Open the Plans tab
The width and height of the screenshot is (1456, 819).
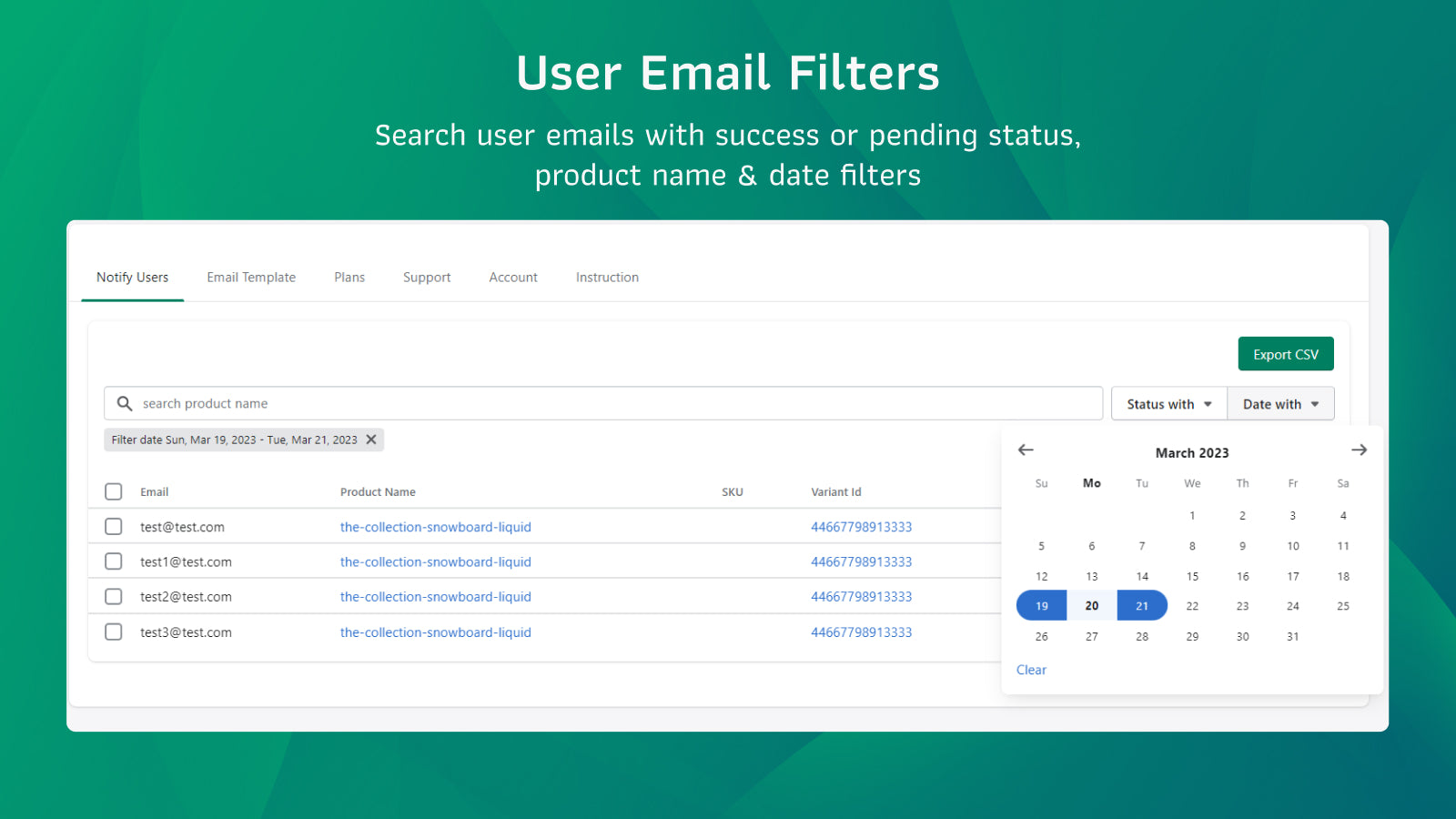(x=349, y=278)
